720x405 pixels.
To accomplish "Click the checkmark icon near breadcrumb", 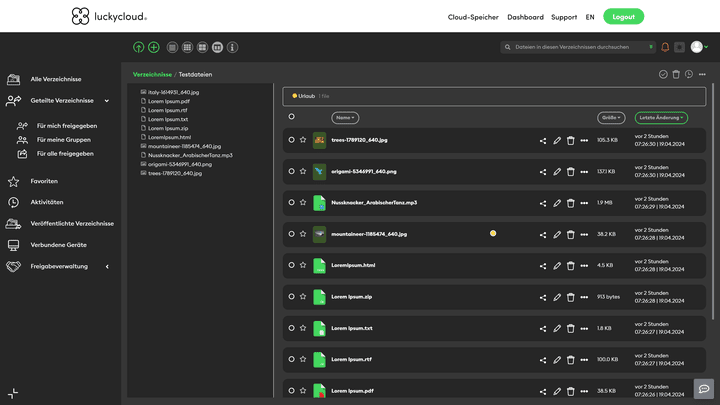I will [x=663, y=74].
